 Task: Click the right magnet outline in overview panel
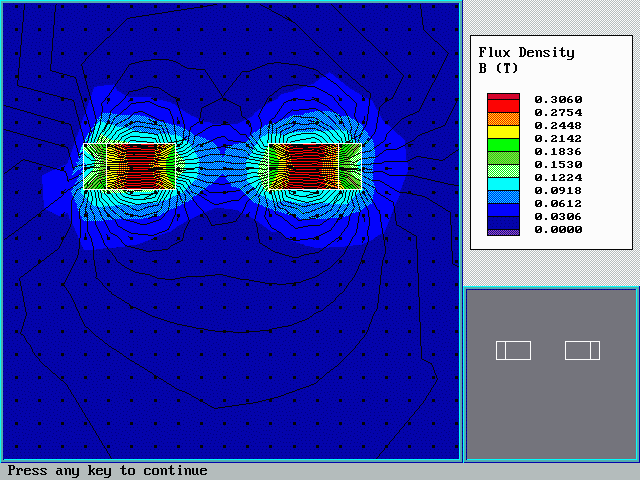pyautogui.click(x=582, y=351)
